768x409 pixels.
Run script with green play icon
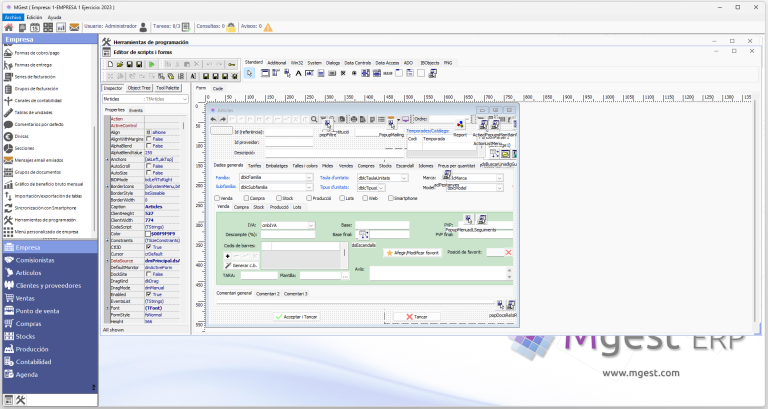click(152, 64)
